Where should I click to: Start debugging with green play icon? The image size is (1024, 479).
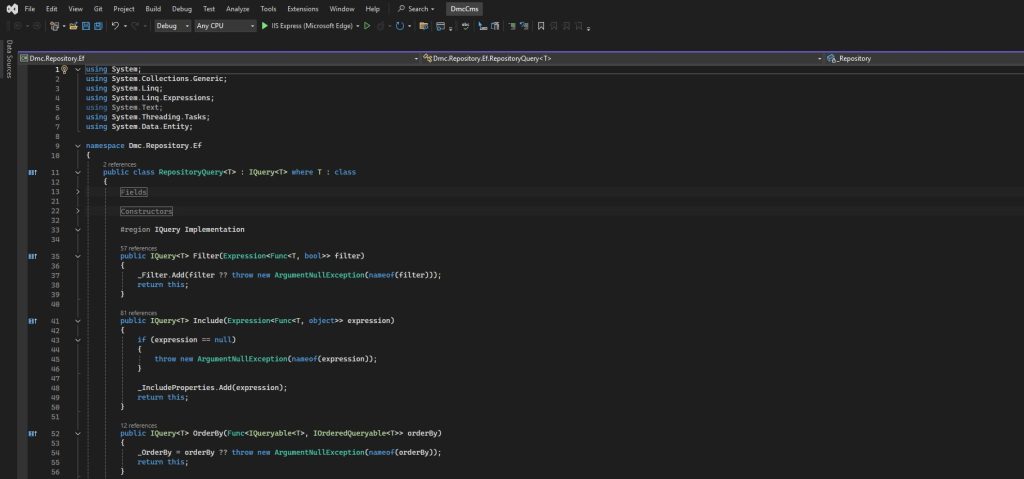(265, 26)
